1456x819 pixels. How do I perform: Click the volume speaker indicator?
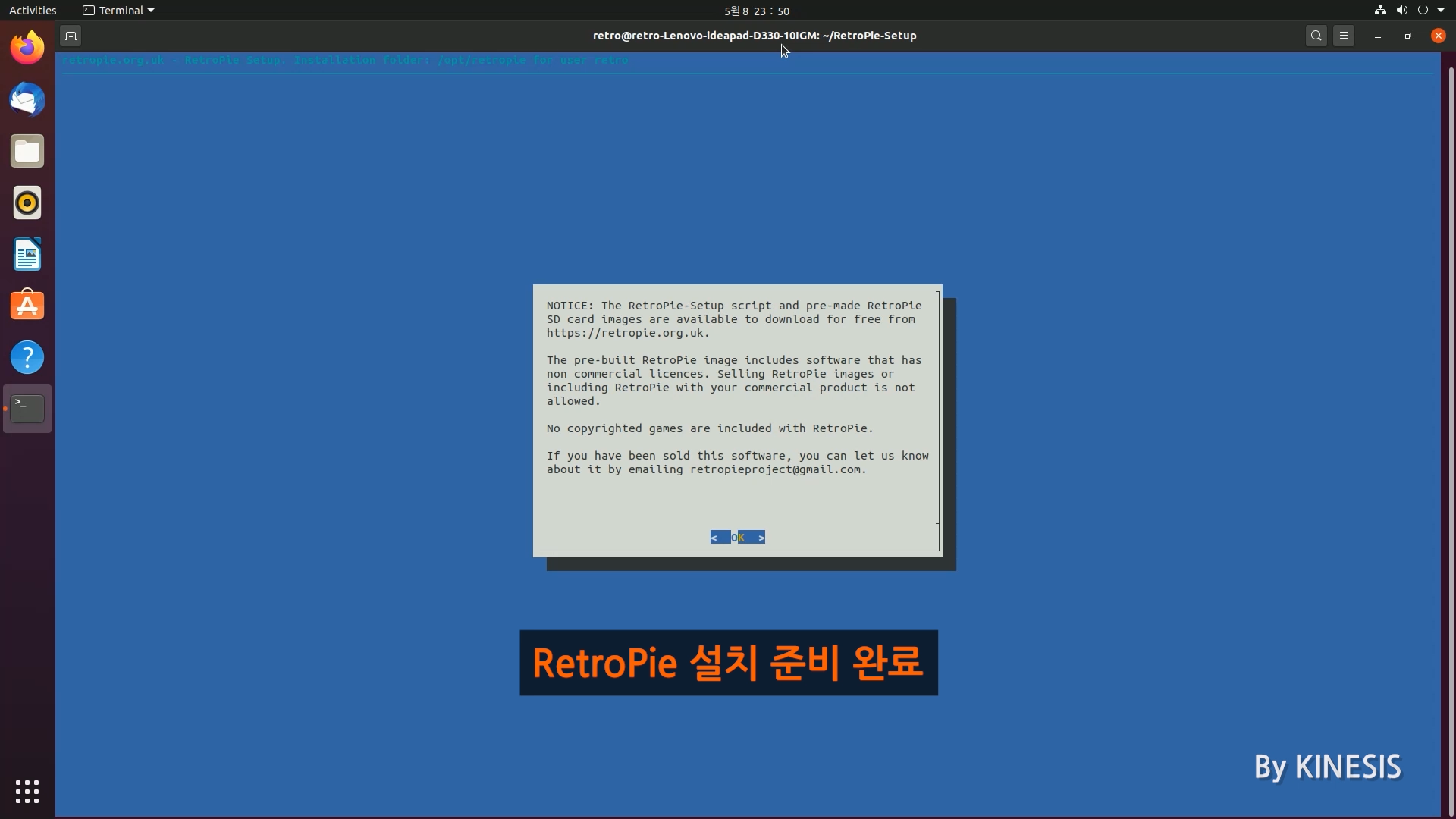(x=1401, y=11)
